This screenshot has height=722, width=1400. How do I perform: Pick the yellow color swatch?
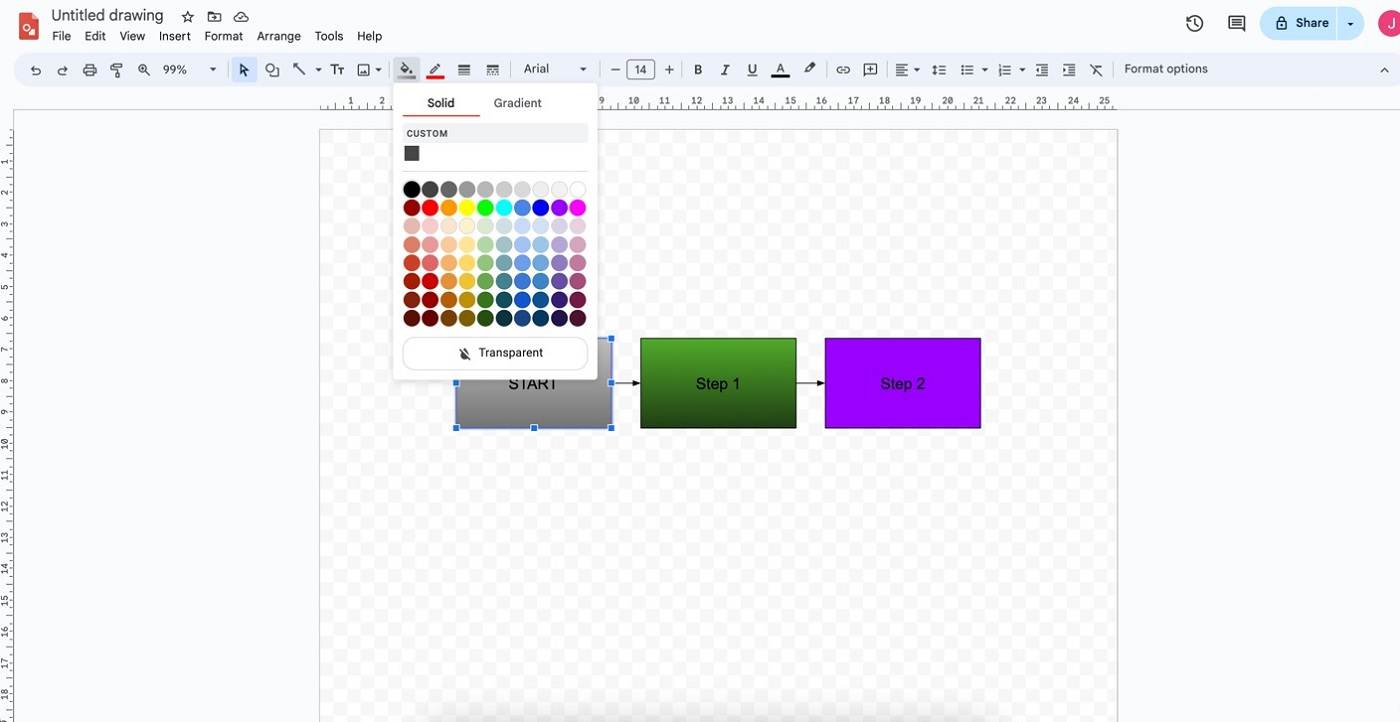[467, 208]
